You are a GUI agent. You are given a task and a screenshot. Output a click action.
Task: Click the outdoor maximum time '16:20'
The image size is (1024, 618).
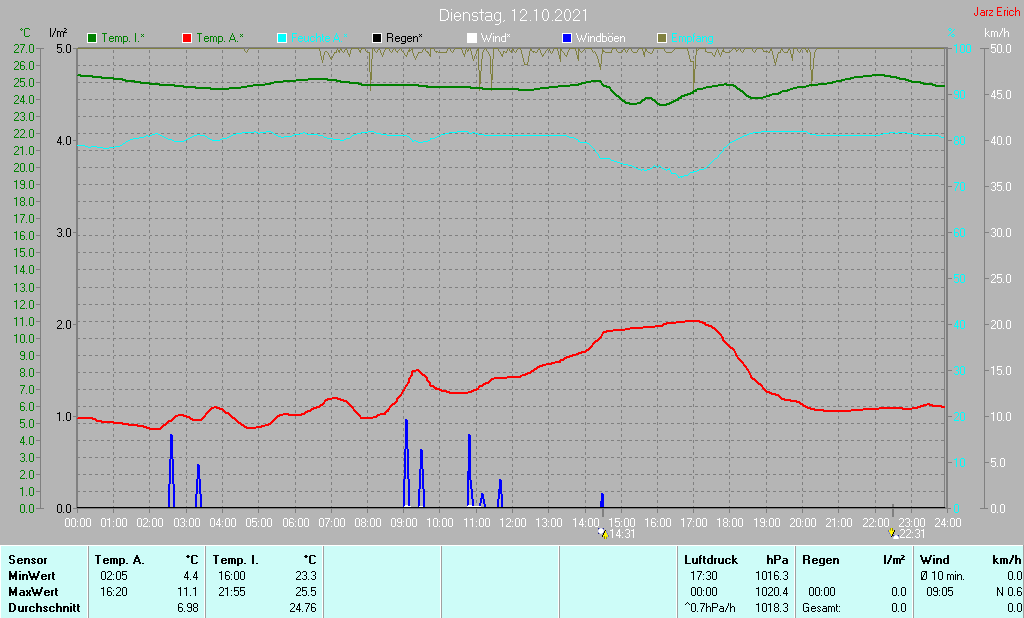tap(114, 592)
